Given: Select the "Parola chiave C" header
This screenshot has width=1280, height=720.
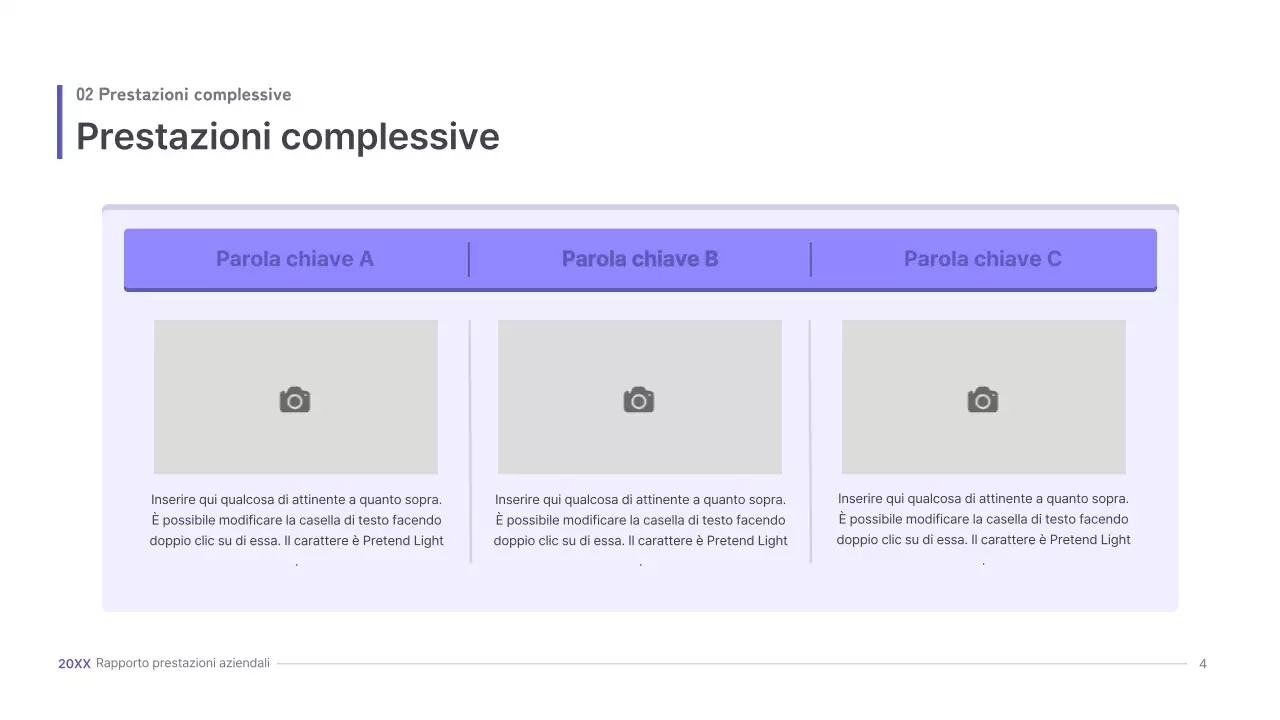Looking at the screenshot, I should pos(983,259).
